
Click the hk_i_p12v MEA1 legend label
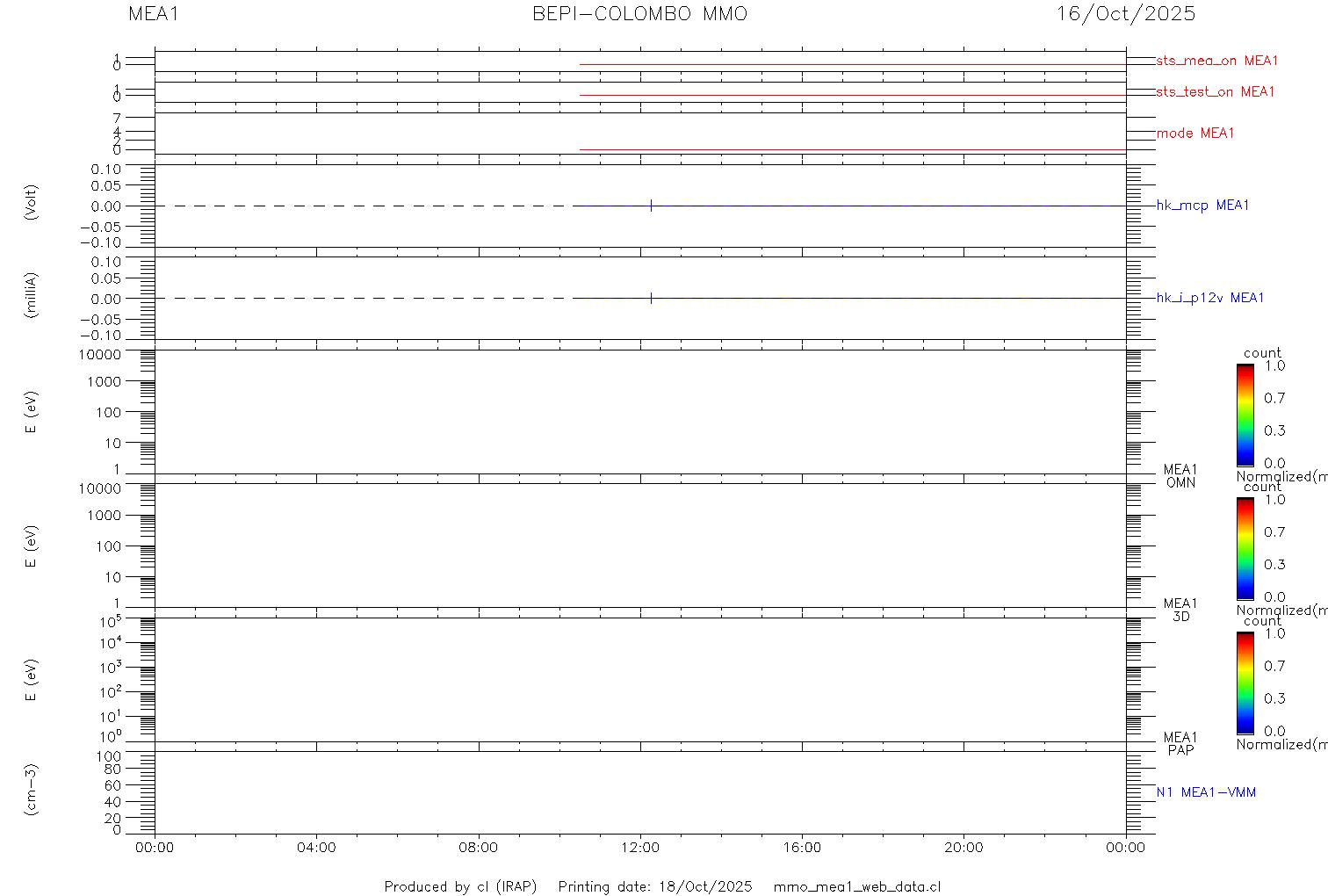[x=1209, y=298]
